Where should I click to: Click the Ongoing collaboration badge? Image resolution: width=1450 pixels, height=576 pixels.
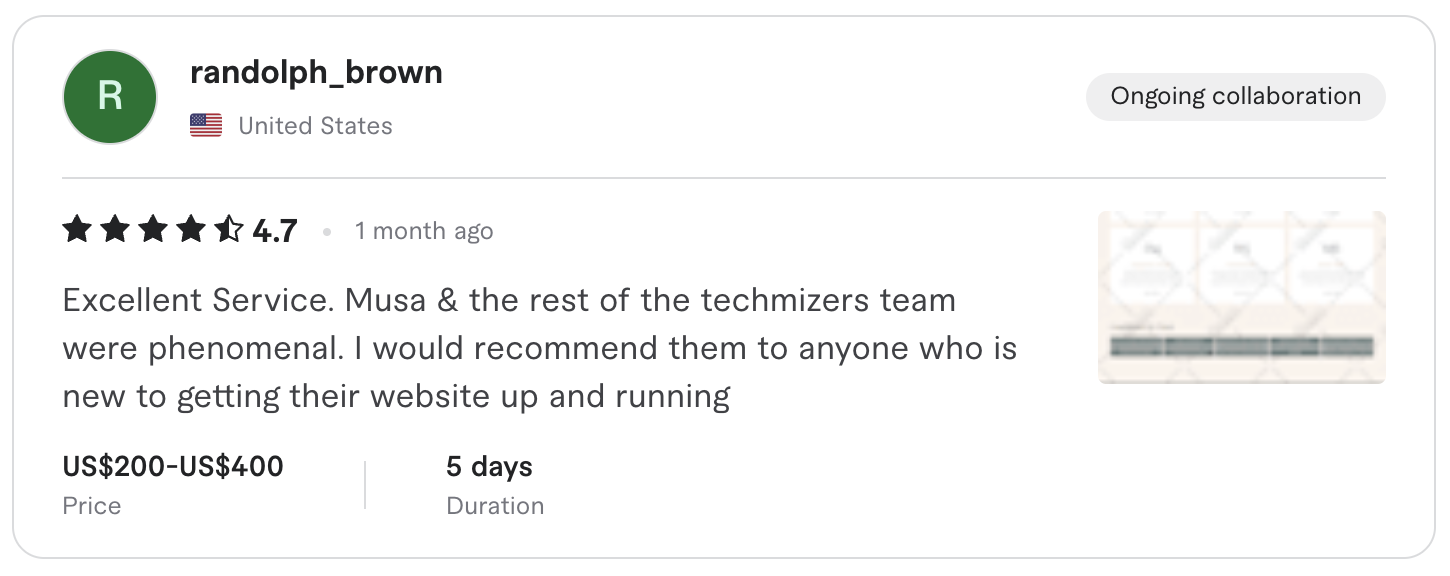1236,96
